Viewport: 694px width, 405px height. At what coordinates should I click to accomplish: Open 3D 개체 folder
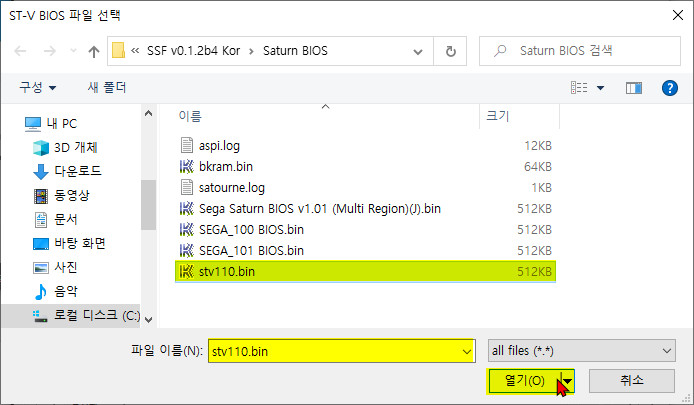65,147
